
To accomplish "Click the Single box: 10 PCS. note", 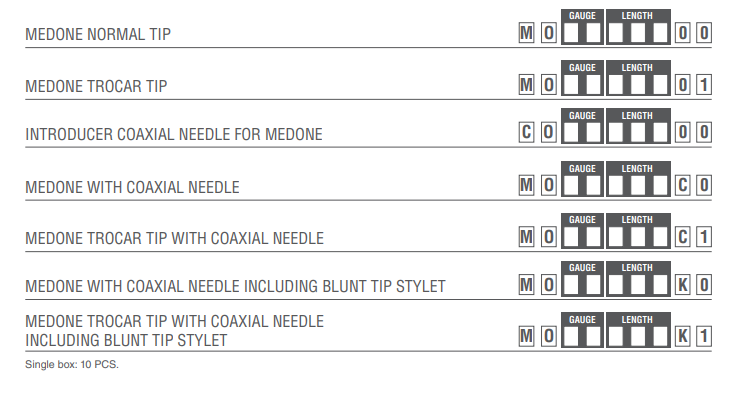I will click(x=72, y=364).
